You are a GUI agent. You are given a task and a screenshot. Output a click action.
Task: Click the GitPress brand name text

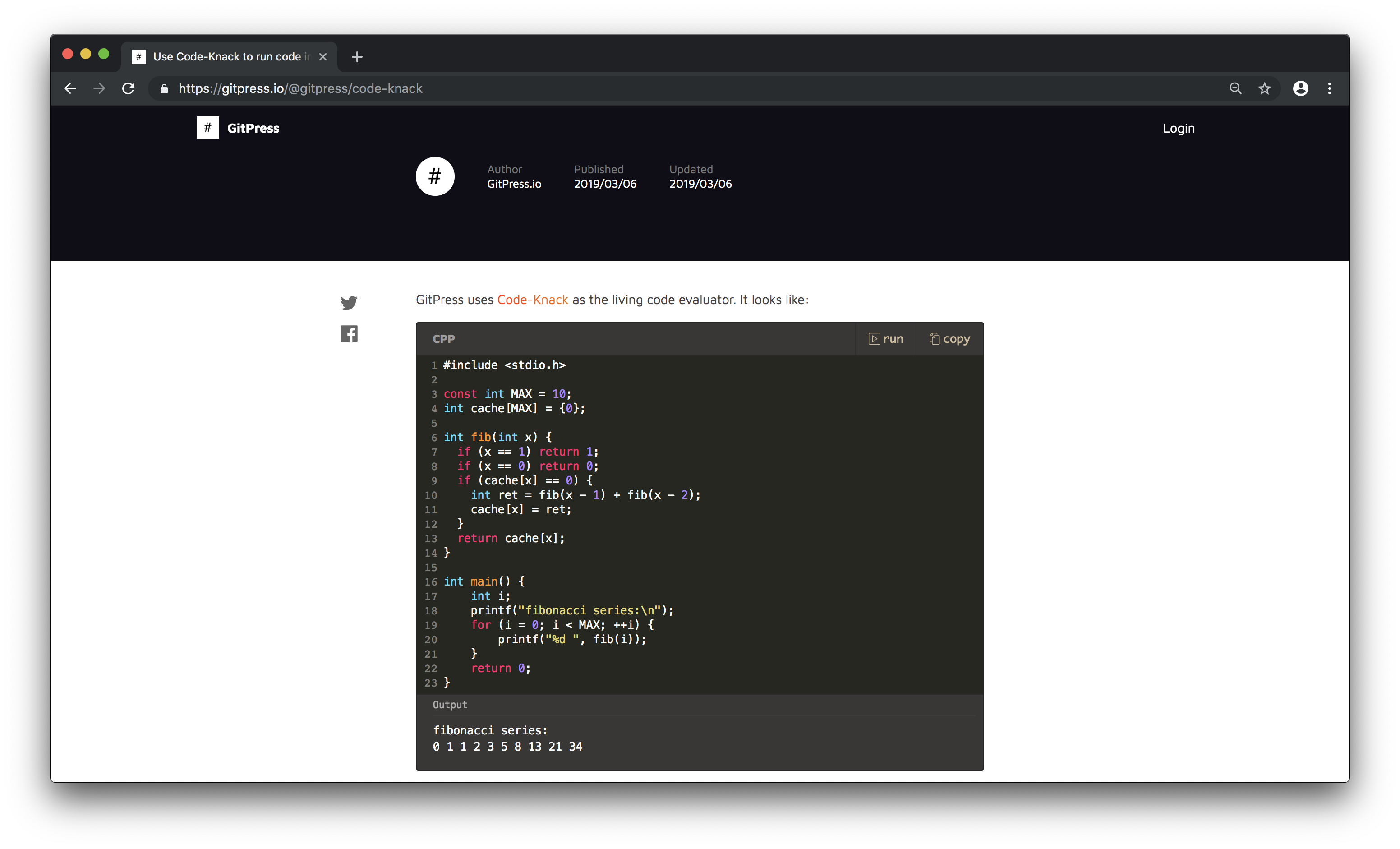(x=253, y=129)
